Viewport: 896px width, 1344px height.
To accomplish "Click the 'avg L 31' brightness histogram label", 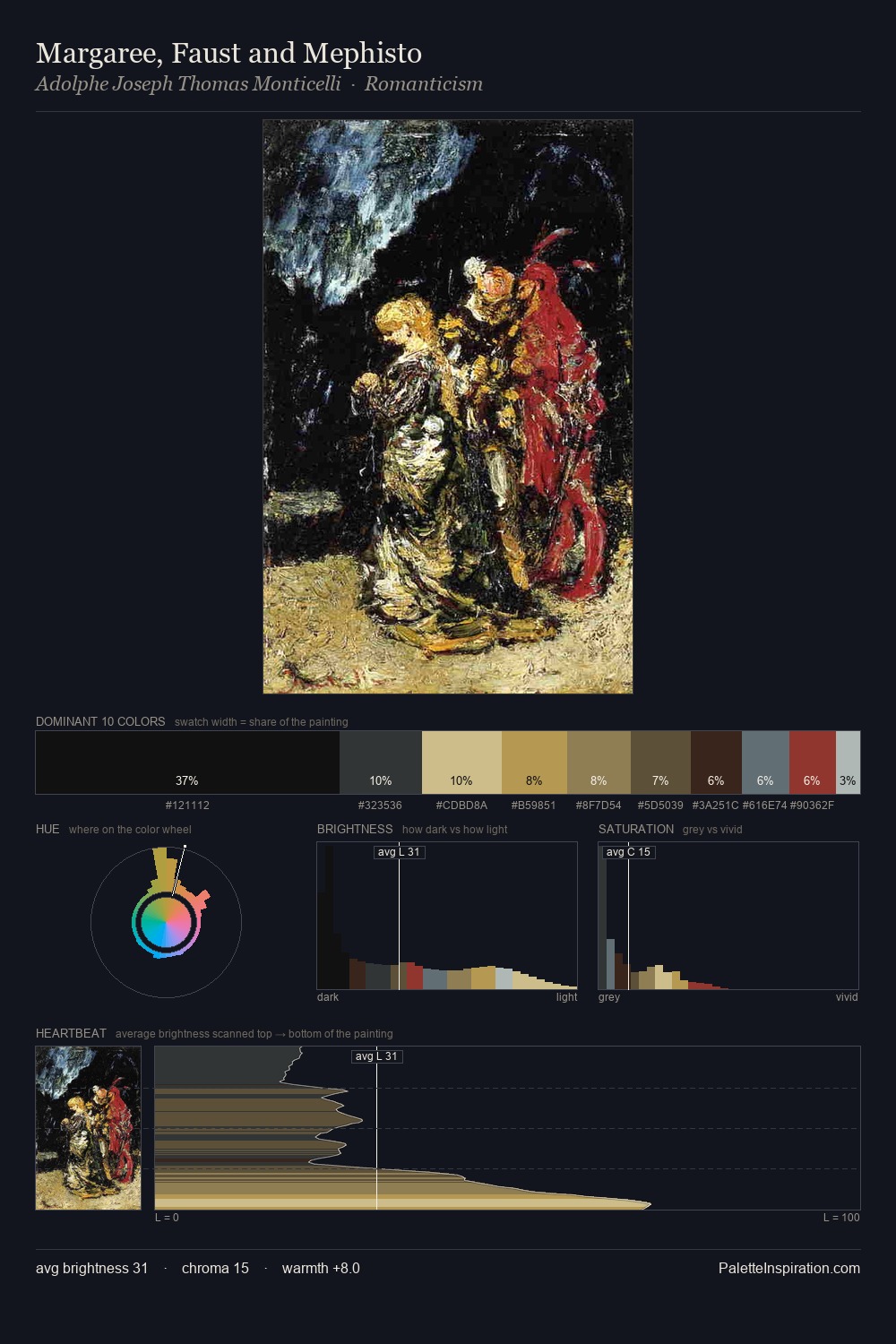I will tap(399, 852).
